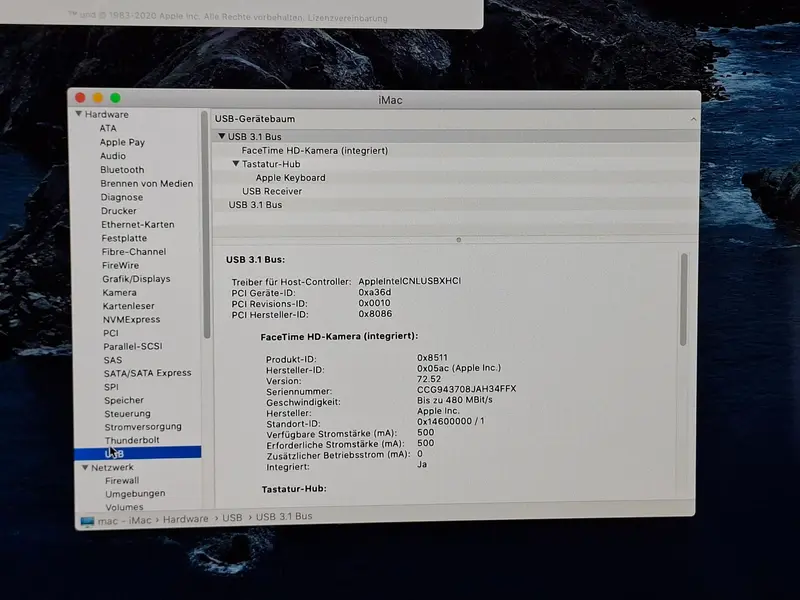Open Speicher in the sidebar
800x600 pixels.
click(124, 400)
